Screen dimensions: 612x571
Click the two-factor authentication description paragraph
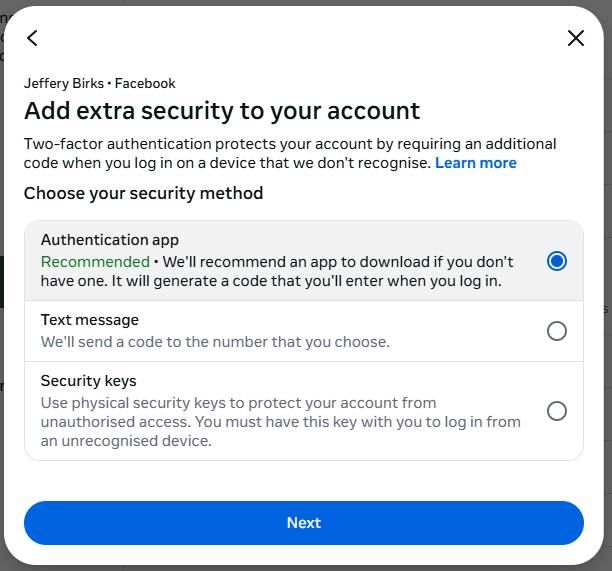pos(290,153)
